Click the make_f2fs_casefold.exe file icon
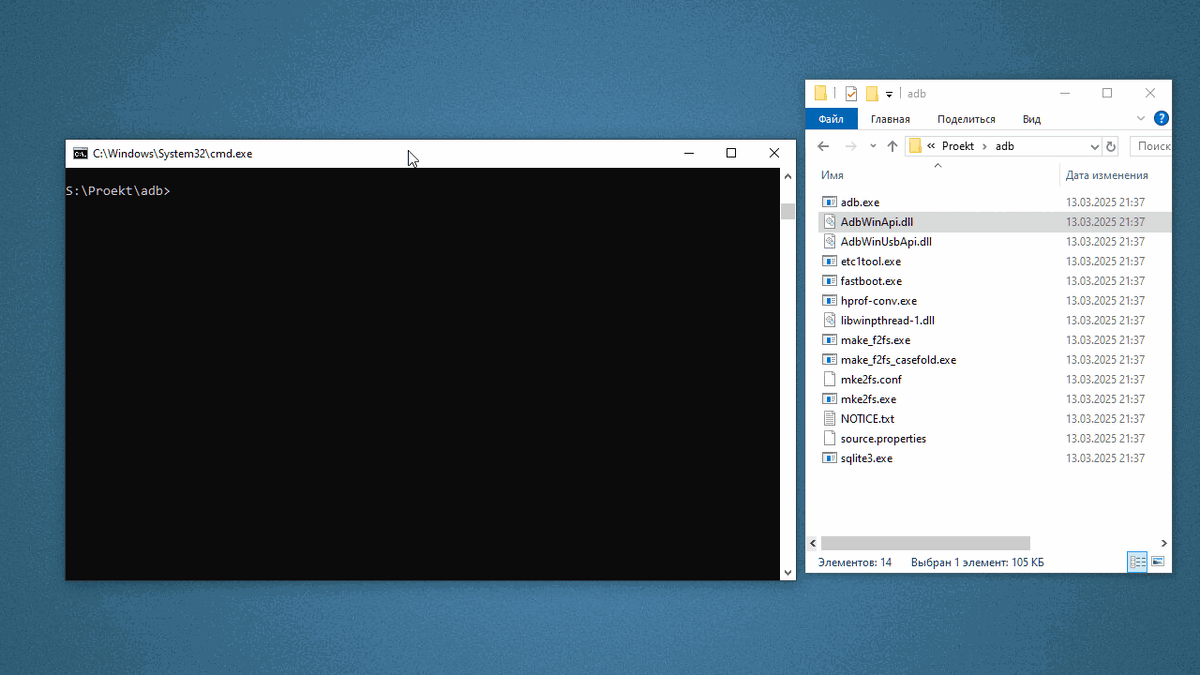 tap(829, 359)
